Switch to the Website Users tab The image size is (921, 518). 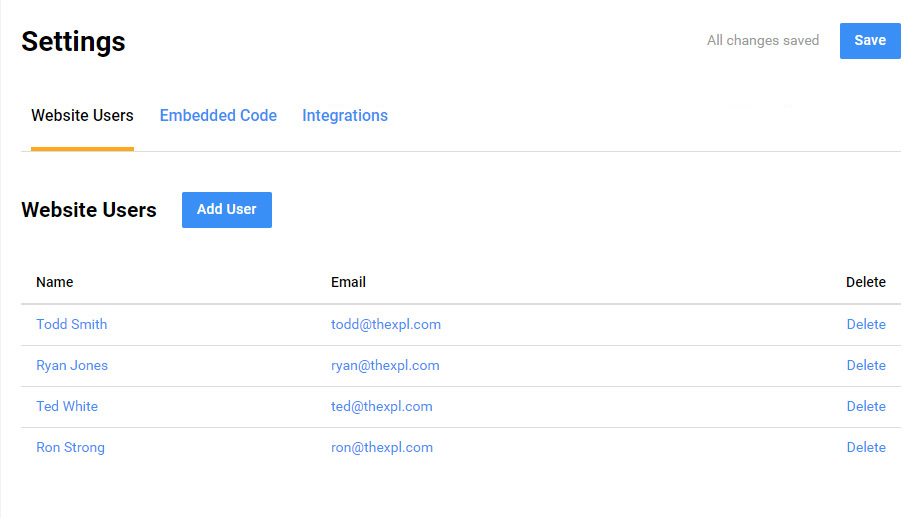point(82,116)
